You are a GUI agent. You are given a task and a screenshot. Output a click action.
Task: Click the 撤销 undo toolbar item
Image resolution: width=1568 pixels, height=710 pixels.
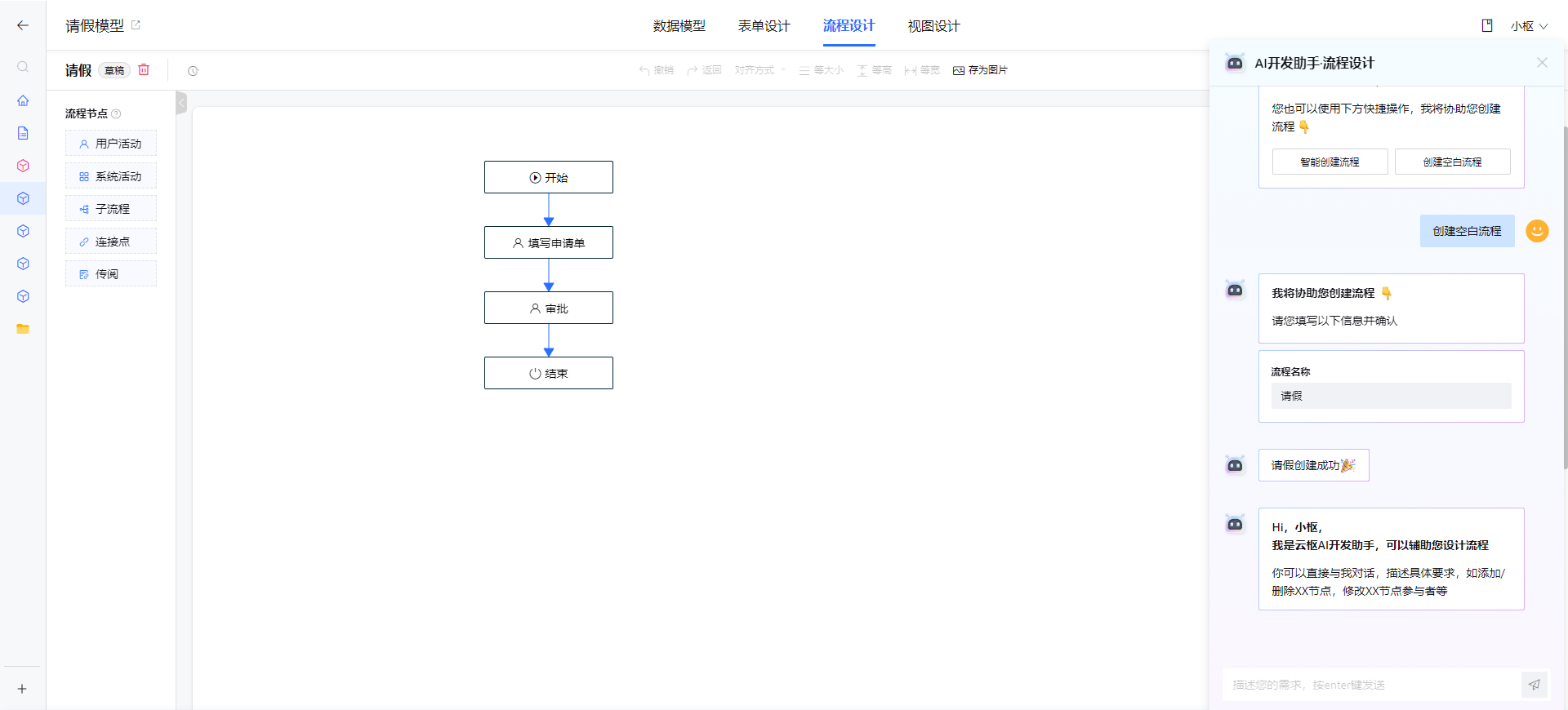click(656, 70)
